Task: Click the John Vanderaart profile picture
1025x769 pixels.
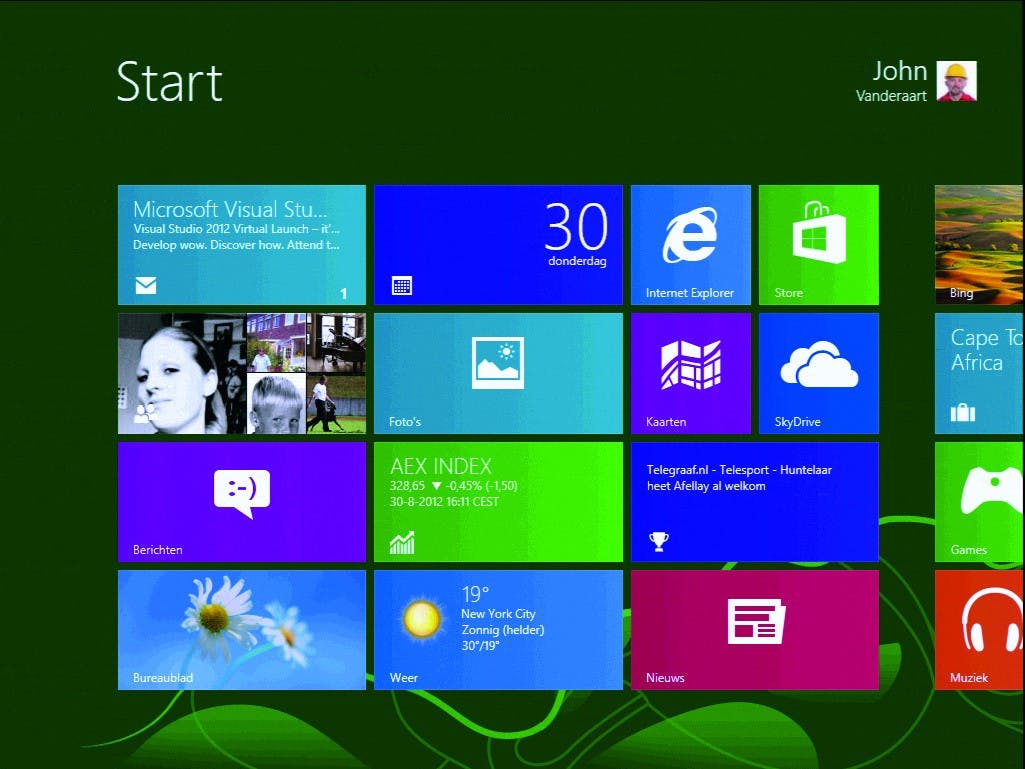Action: click(956, 81)
